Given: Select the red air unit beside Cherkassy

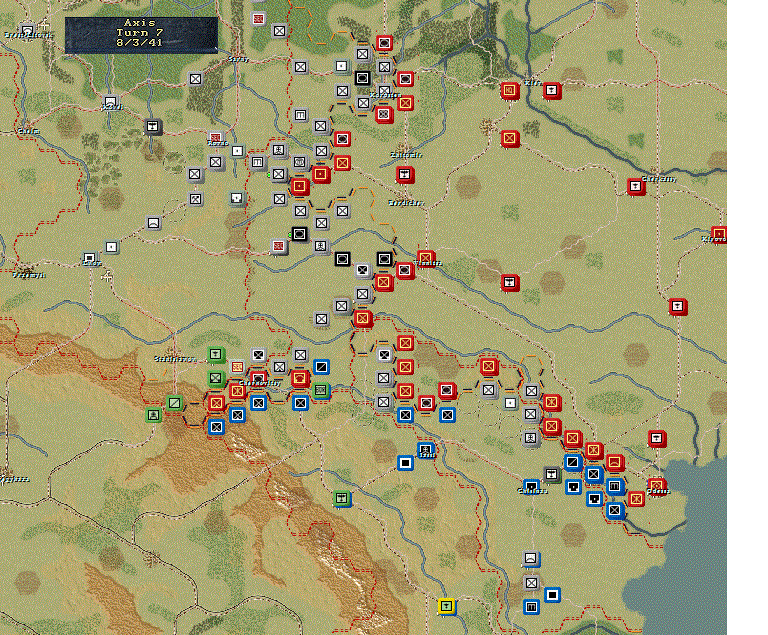Looking at the screenshot, I should pos(635,187).
